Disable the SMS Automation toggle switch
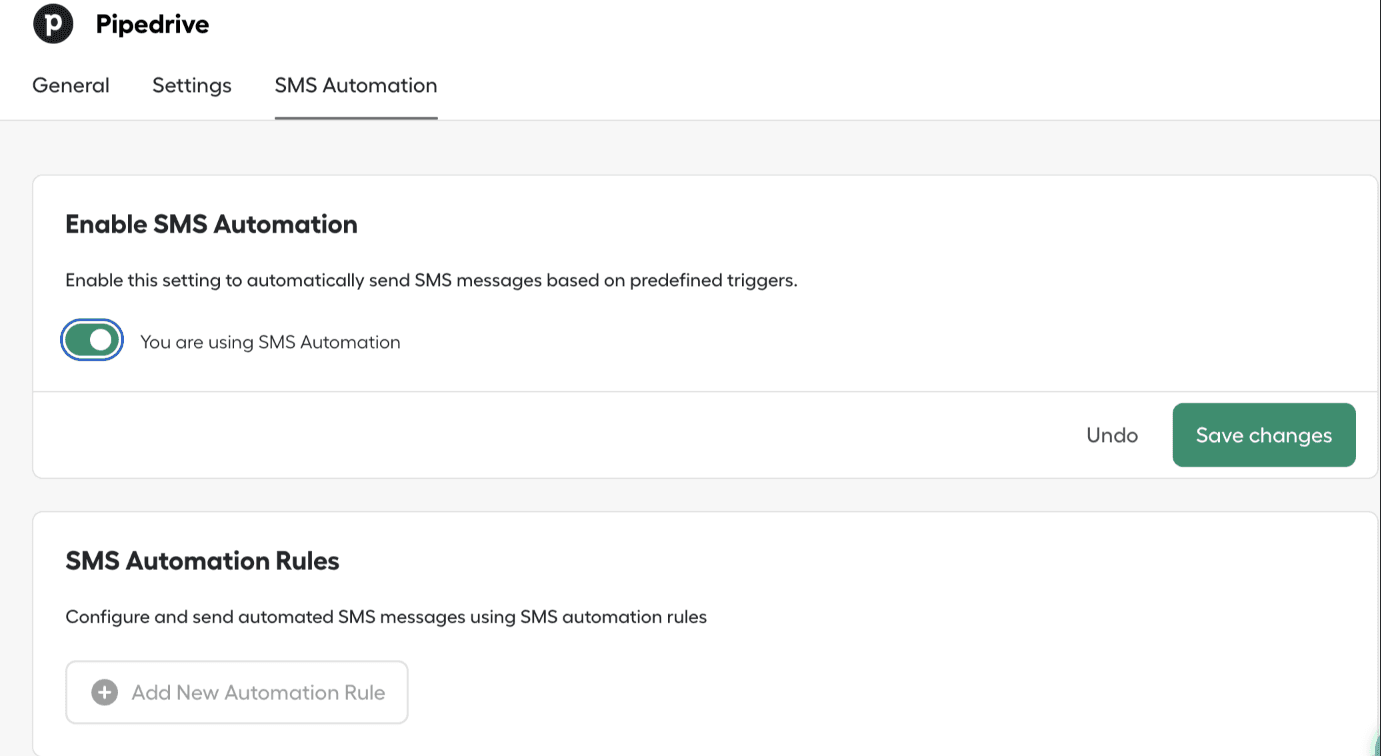This screenshot has height=756, width=1381. point(92,341)
